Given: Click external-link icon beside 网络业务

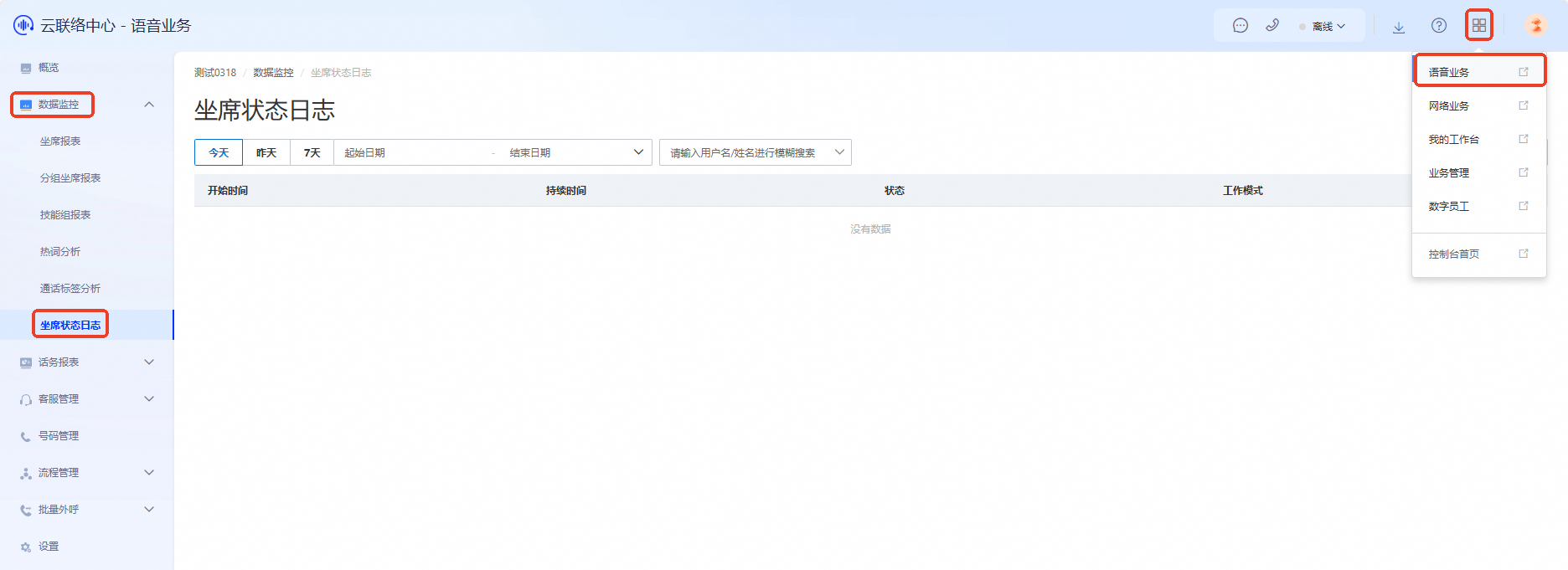Looking at the screenshot, I should [1524, 105].
